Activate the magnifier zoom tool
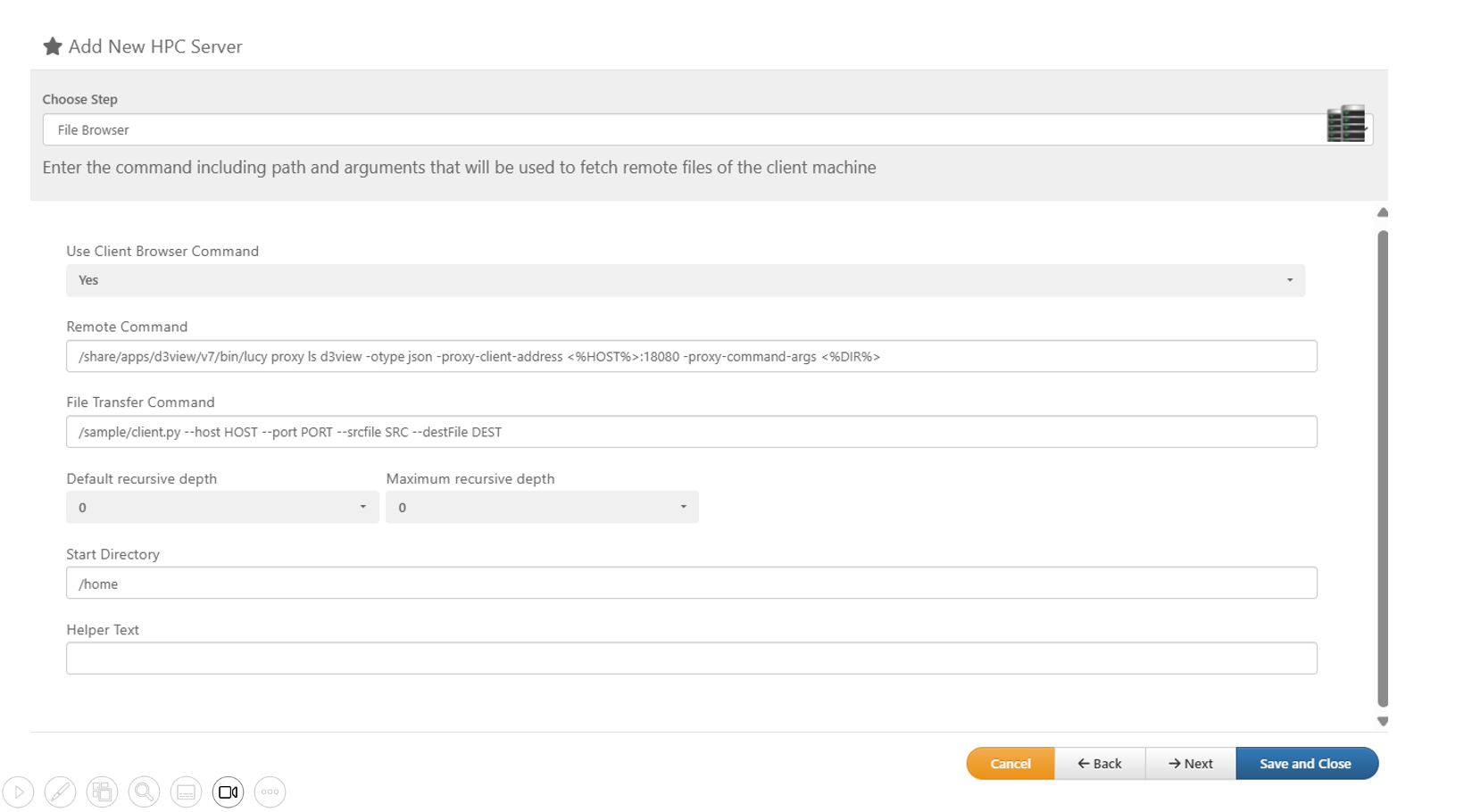Screen dimensions: 1464x812 [x=144, y=791]
